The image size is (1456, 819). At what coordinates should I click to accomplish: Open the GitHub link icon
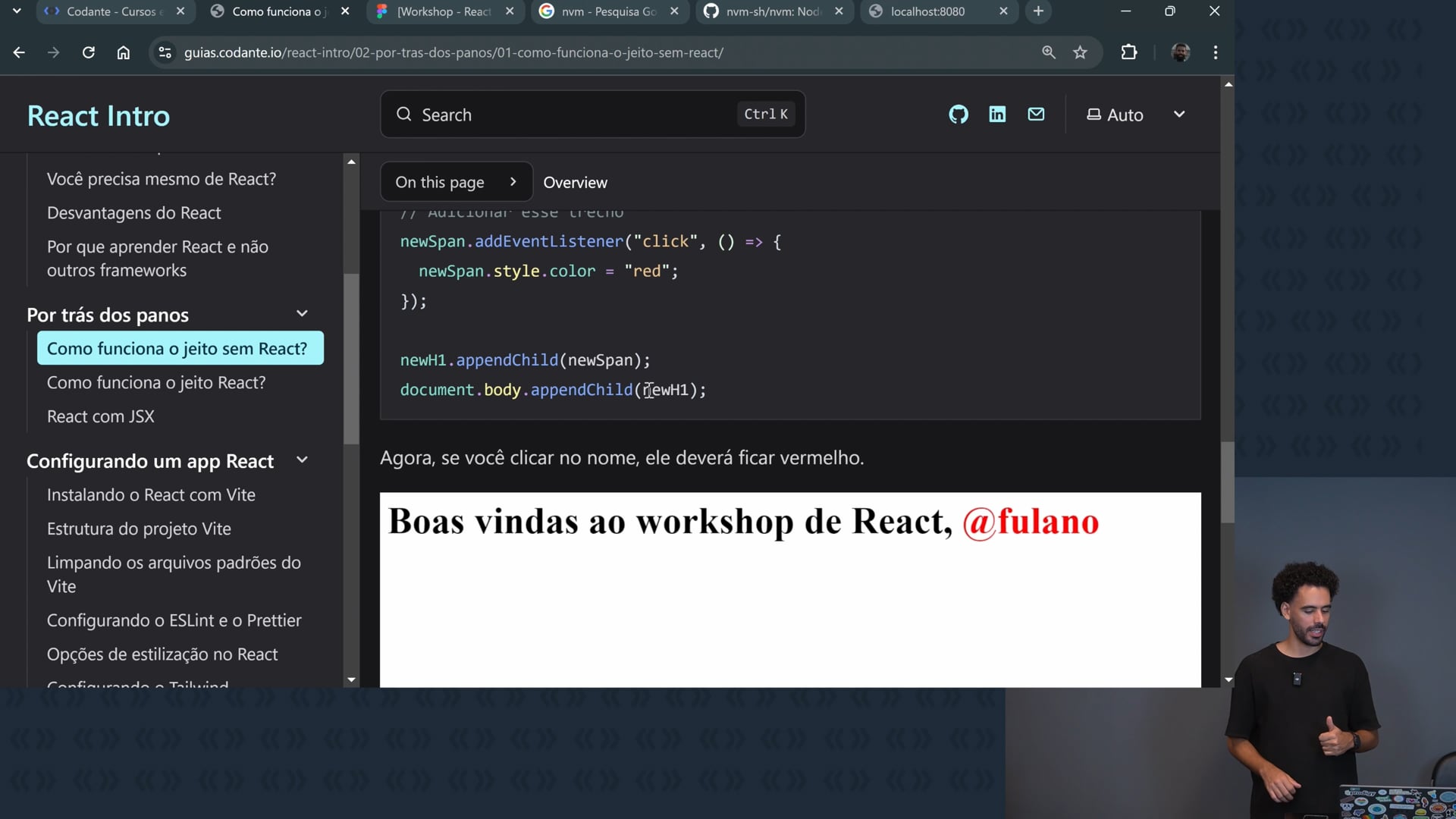pyautogui.click(x=959, y=115)
